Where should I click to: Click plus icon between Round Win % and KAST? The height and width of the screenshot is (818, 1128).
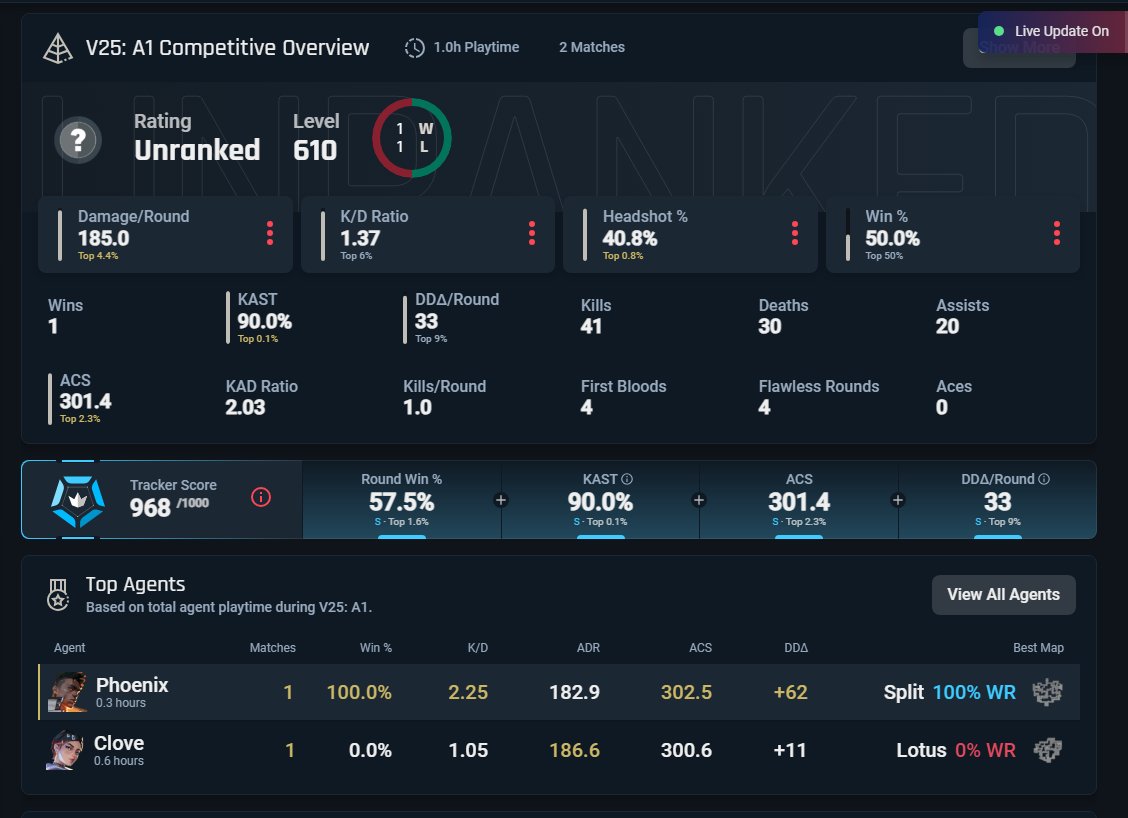point(501,500)
